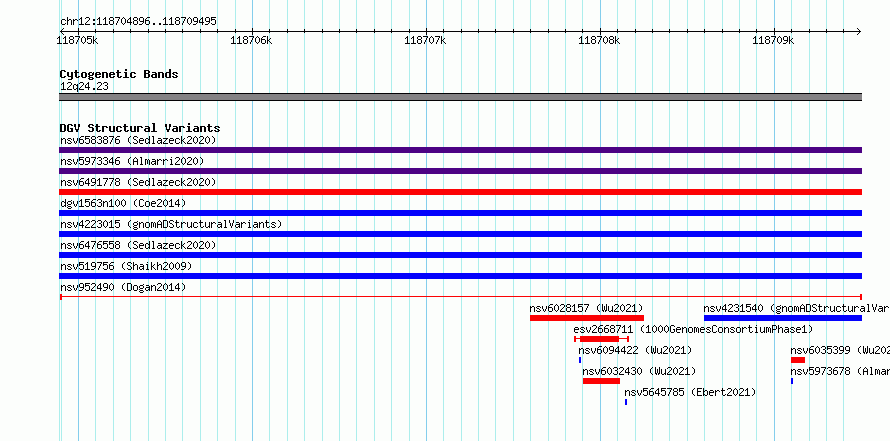Screen dimensions: 890x441
Task: Click the red bar for nsv6491778
Action: pyautogui.click(x=460, y=192)
